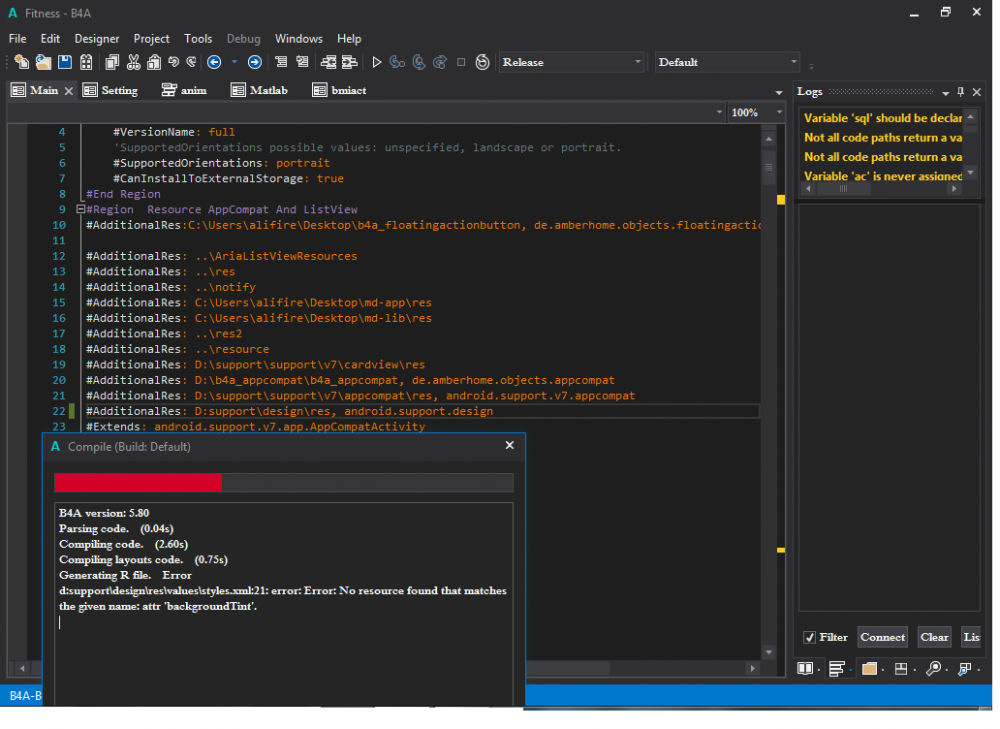Toggle the Filter checkbox in Logs

coord(810,637)
